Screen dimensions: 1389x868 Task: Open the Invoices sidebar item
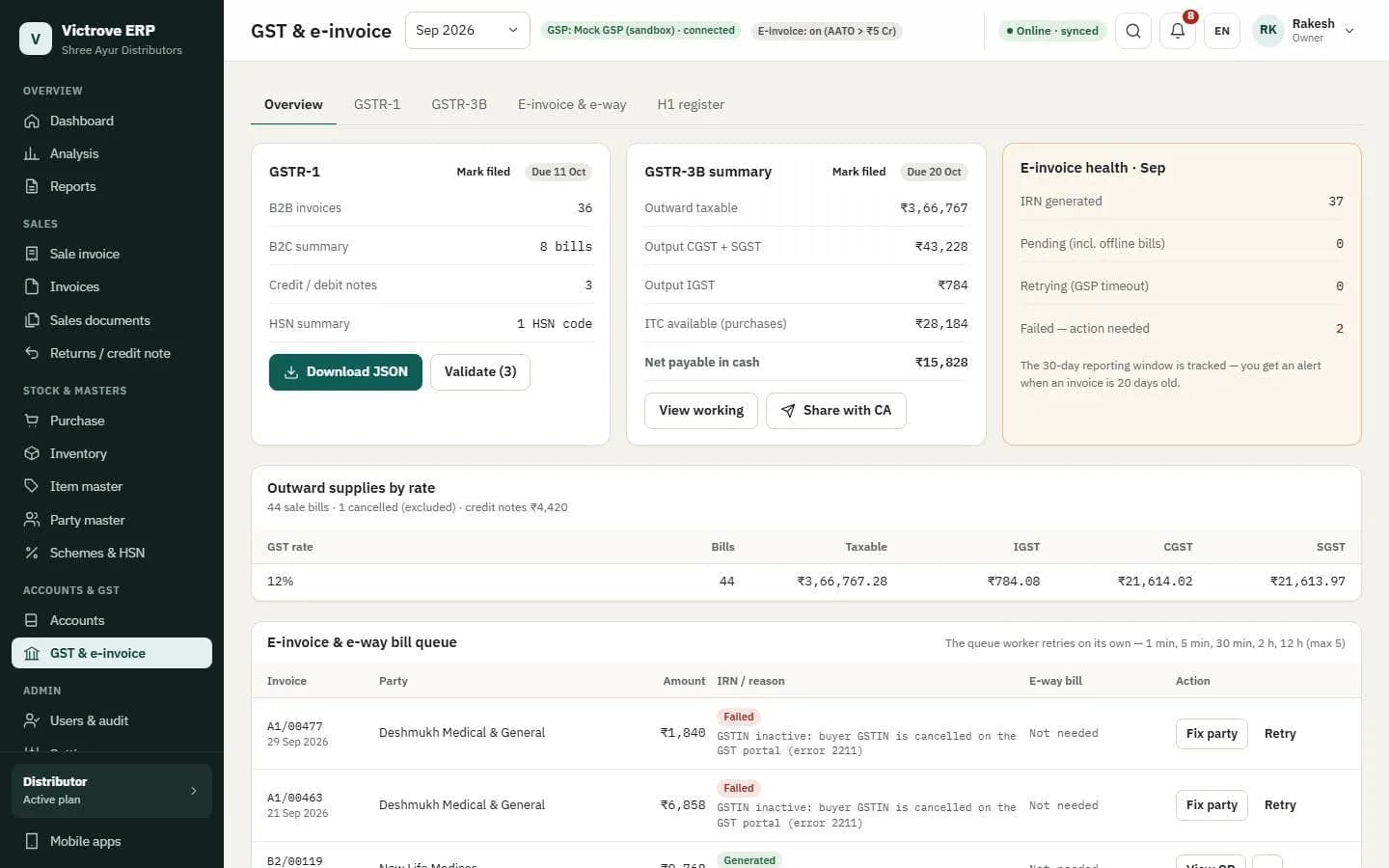112,286
